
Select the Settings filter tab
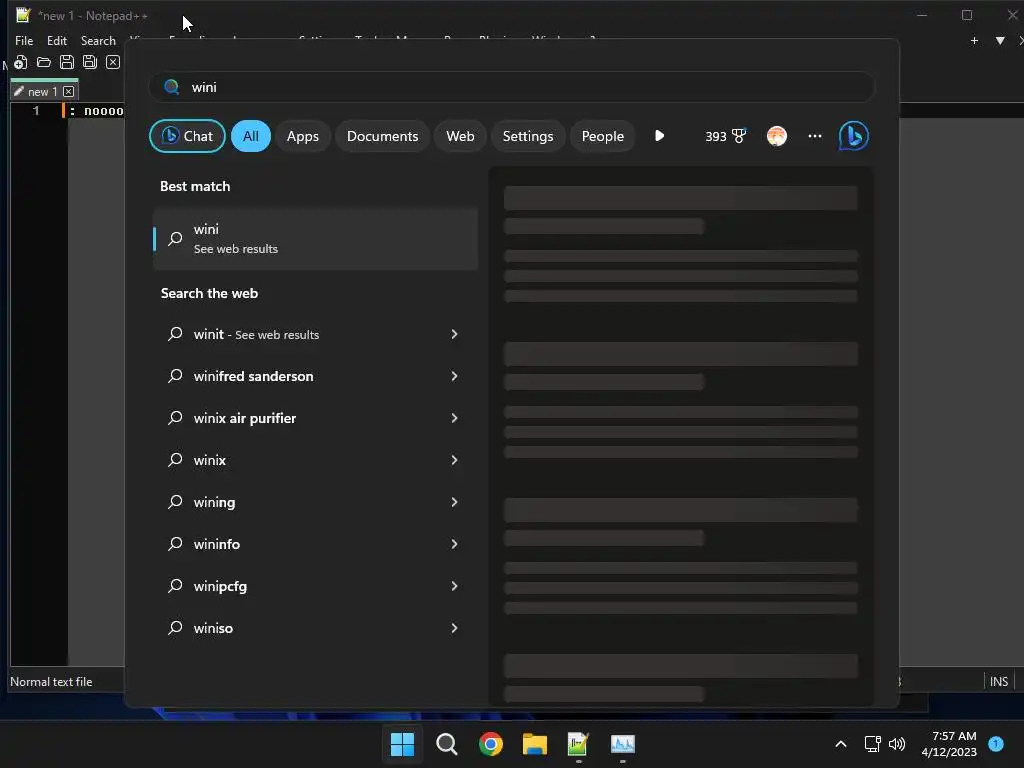click(528, 136)
